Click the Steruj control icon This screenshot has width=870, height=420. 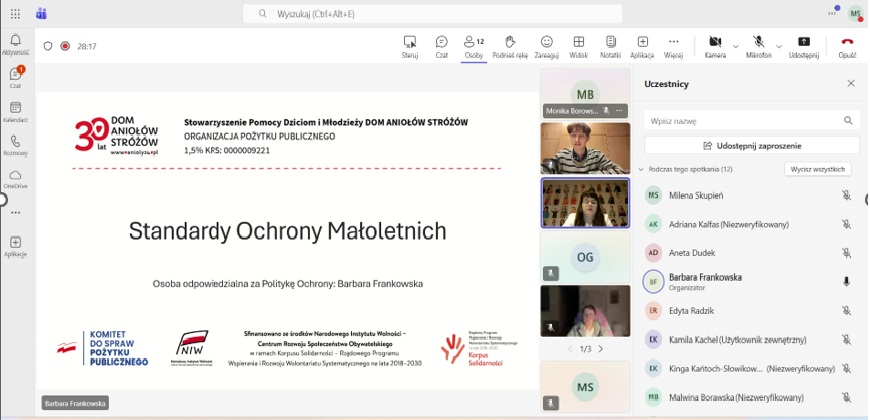tap(409, 42)
